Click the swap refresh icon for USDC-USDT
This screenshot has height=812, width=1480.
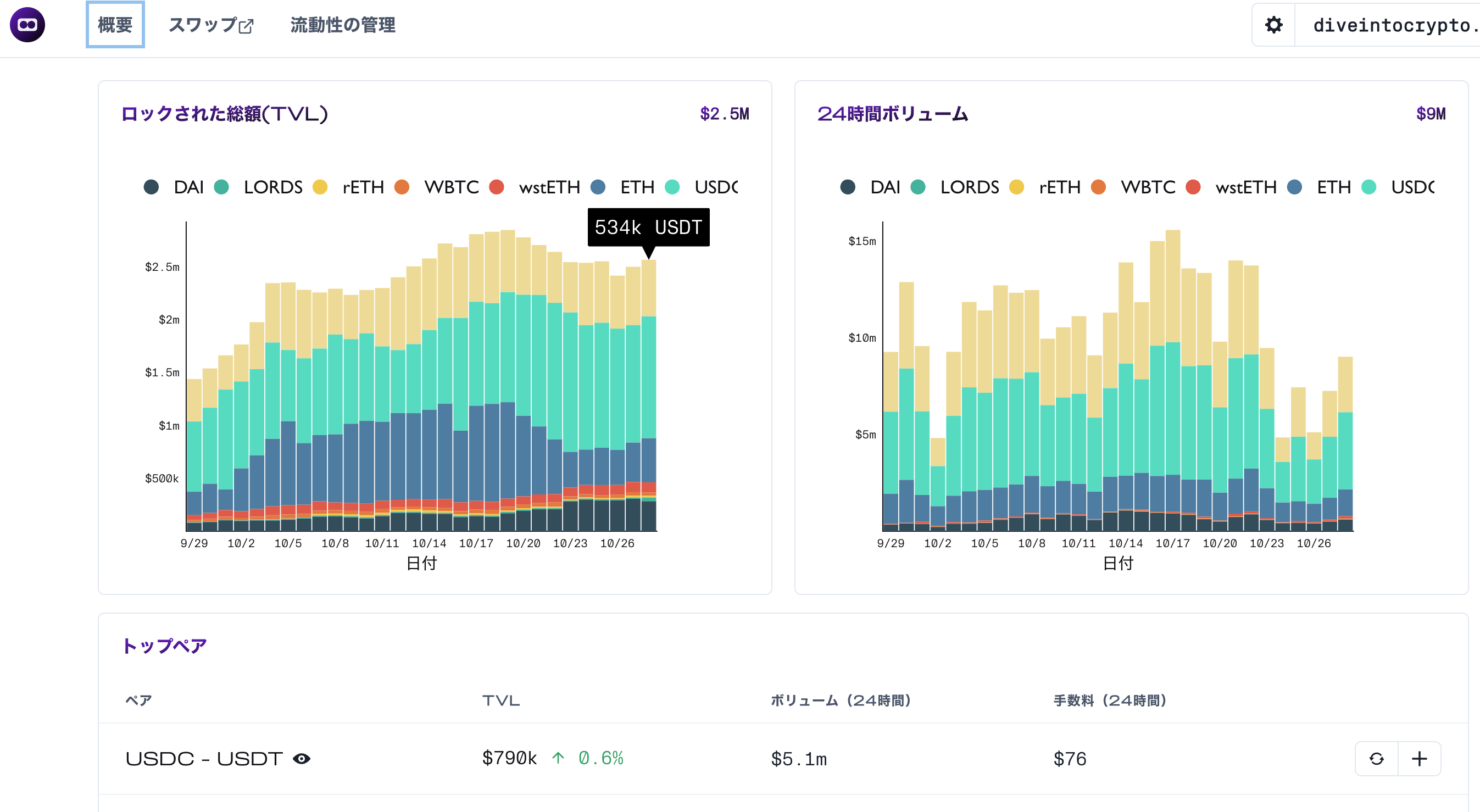[x=1376, y=759]
